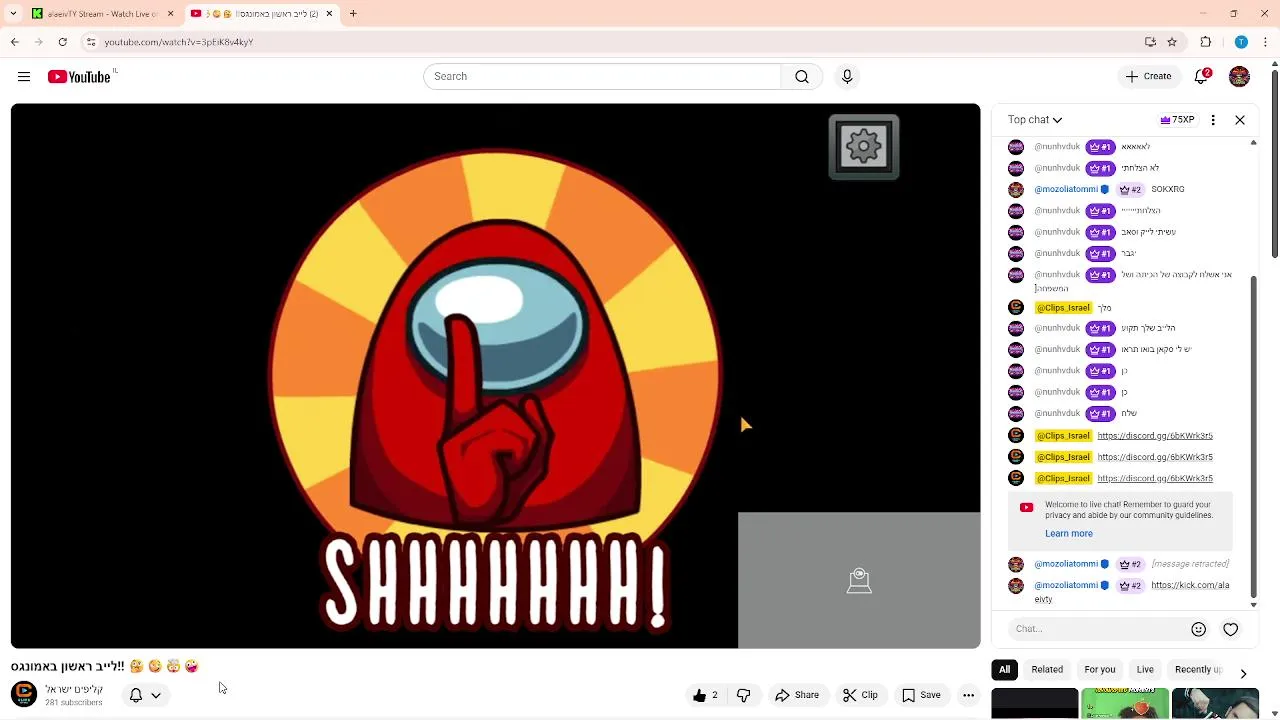Open a new browser tab
This screenshot has height=720, width=1280.
353,14
